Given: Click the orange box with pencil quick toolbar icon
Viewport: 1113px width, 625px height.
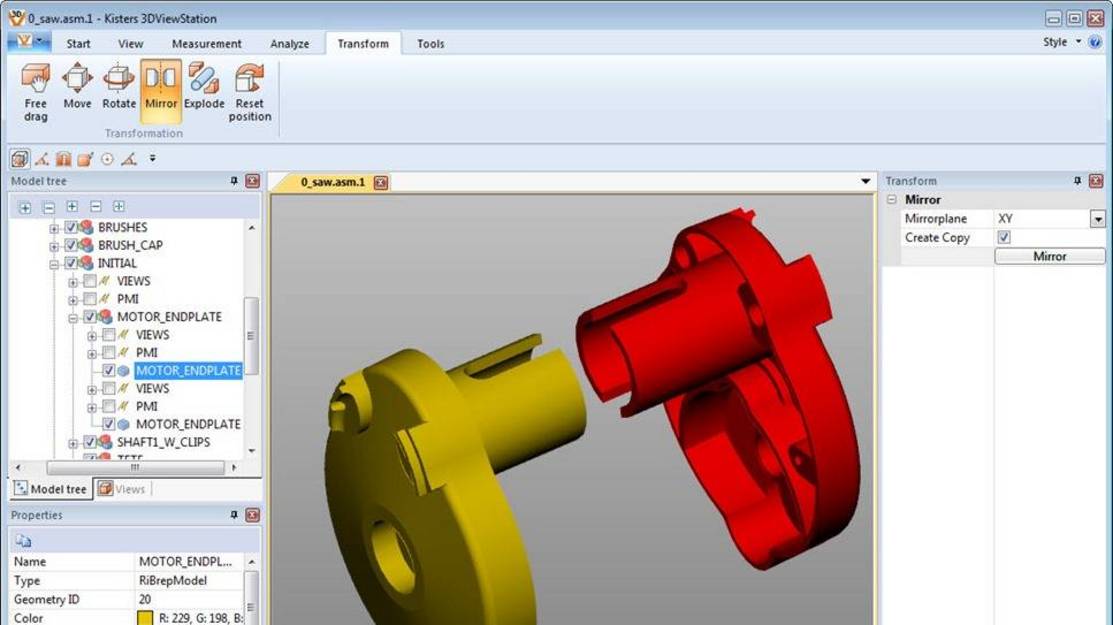Looking at the screenshot, I should pyautogui.click(x=85, y=159).
